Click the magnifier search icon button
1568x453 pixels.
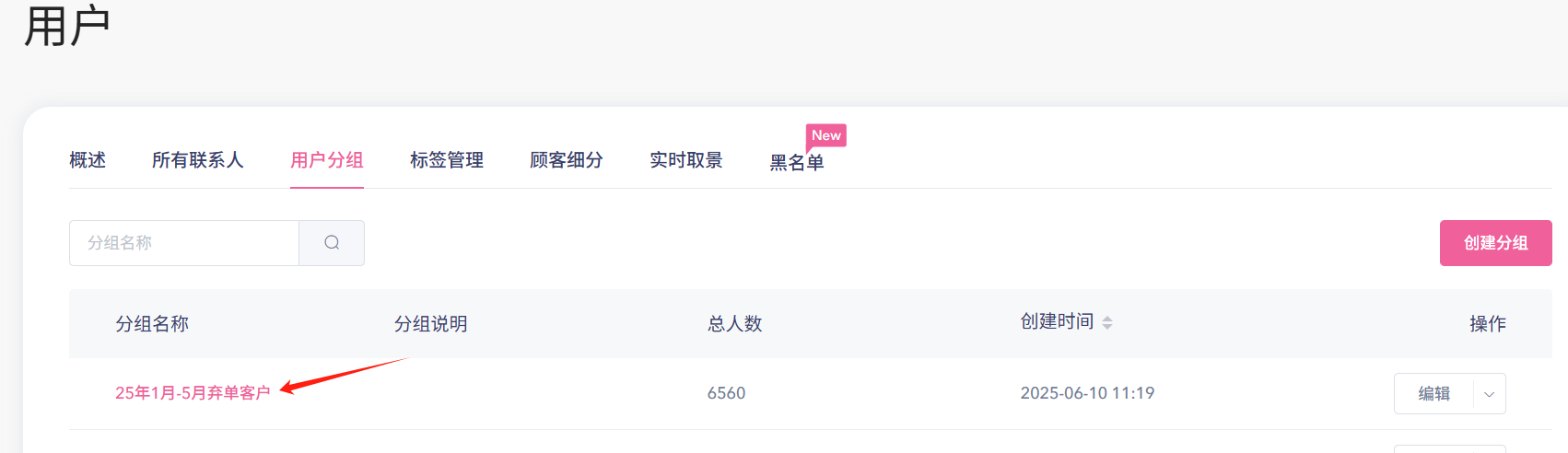tap(332, 243)
